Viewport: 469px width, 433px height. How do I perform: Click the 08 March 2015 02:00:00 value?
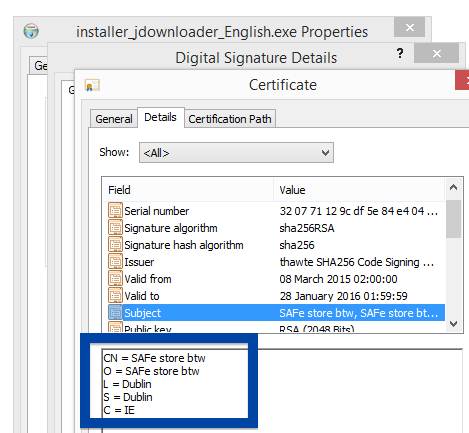[338, 279]
